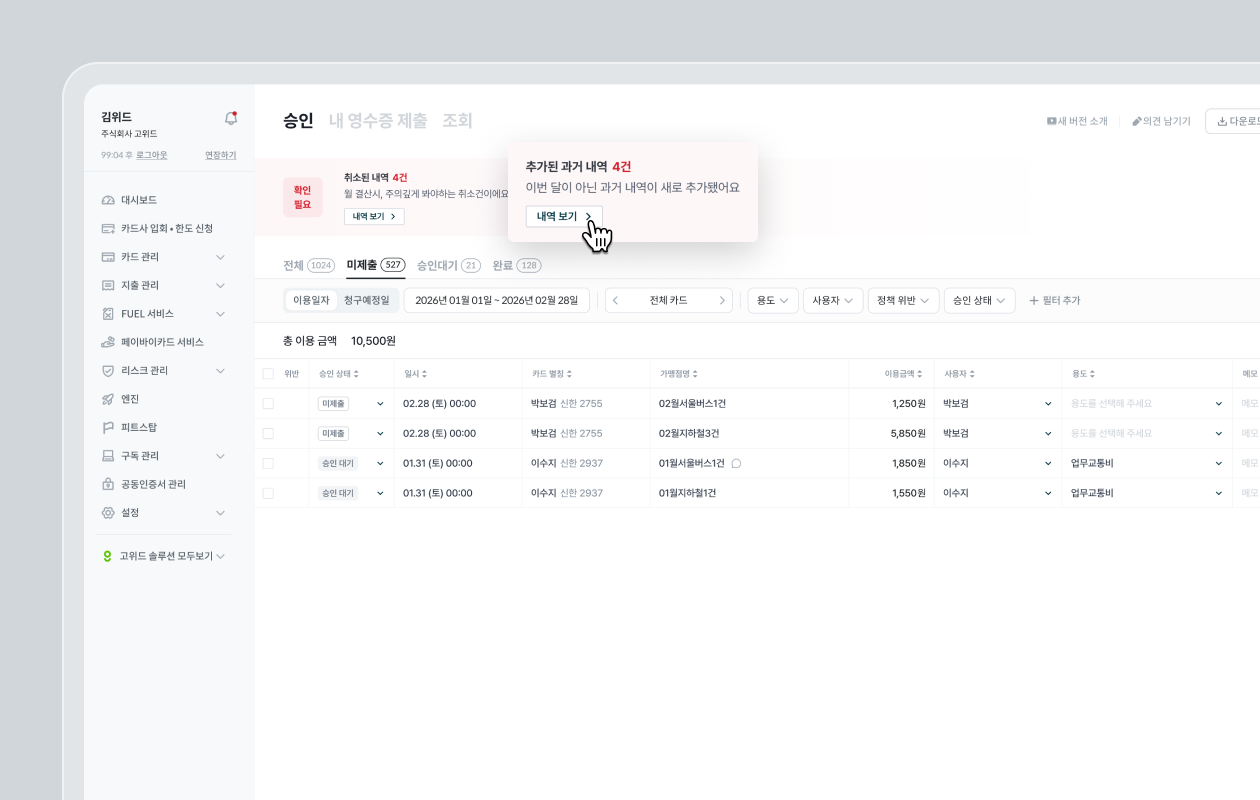The width and height of the screenshot is (1260, 800).
Task: Sort by 가맹점명 column arrows
Action: [x=695, y=374]
